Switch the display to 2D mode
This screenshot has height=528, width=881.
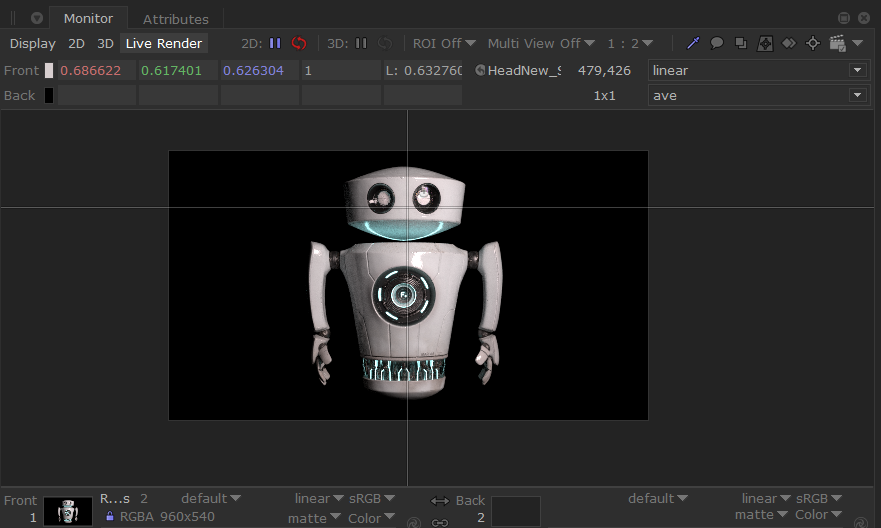tap(76, 44)
